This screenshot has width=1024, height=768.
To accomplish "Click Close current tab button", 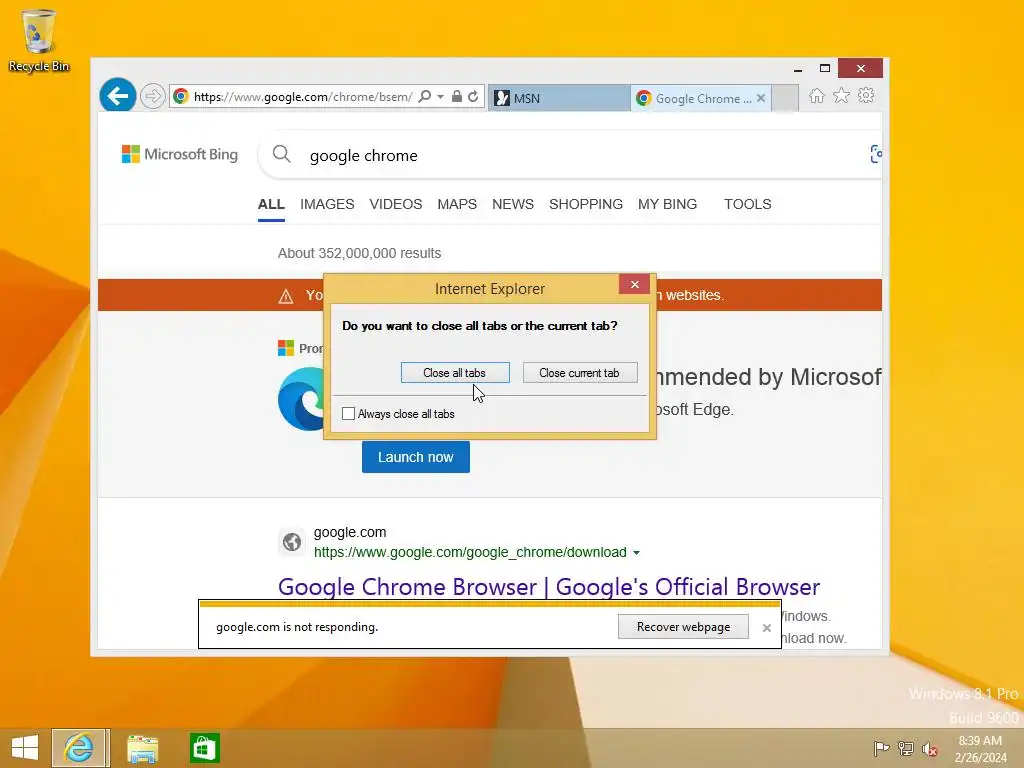I will [x=580, y=373].
